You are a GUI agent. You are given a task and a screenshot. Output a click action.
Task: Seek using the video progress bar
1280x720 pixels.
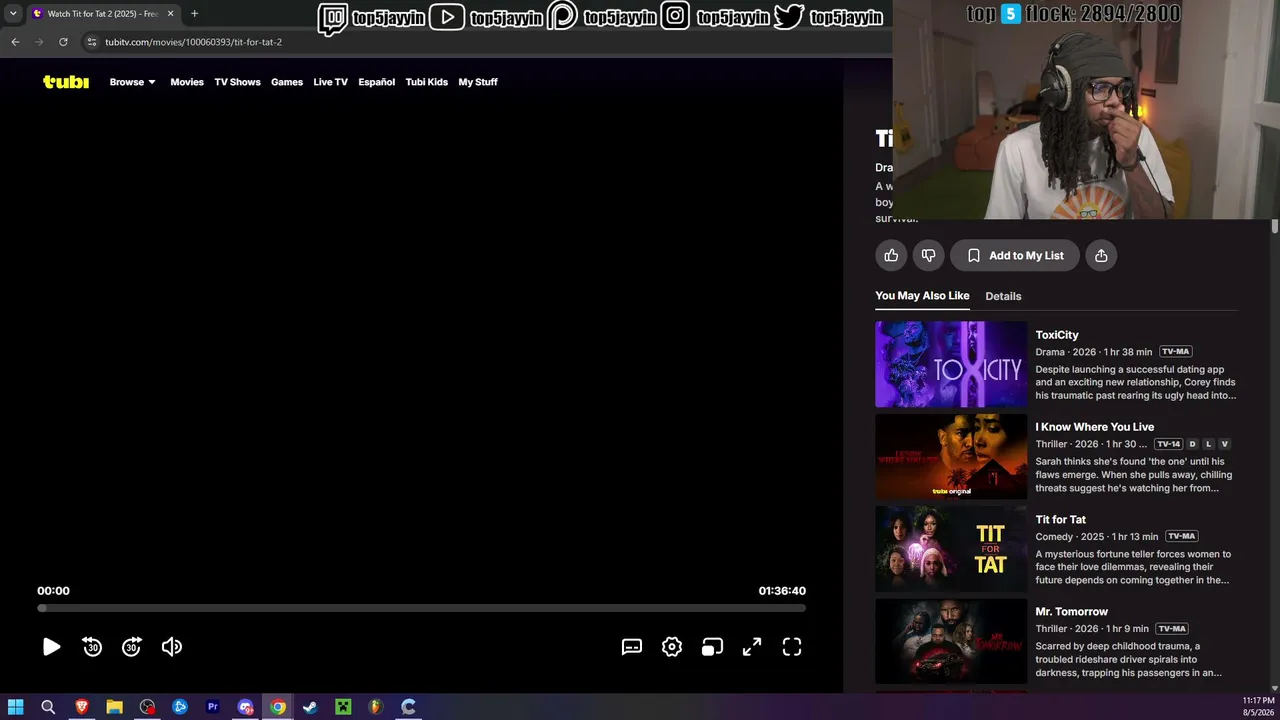coord(421,608)
